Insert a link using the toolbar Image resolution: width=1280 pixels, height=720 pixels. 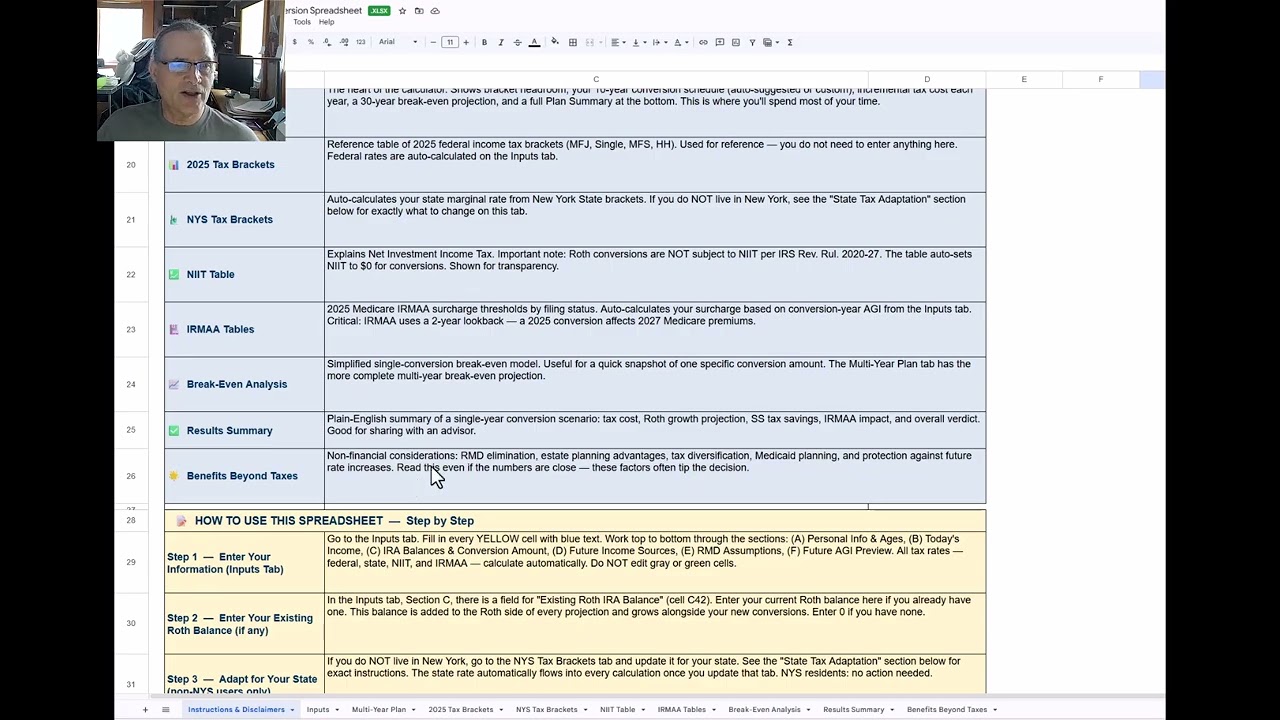703,42
